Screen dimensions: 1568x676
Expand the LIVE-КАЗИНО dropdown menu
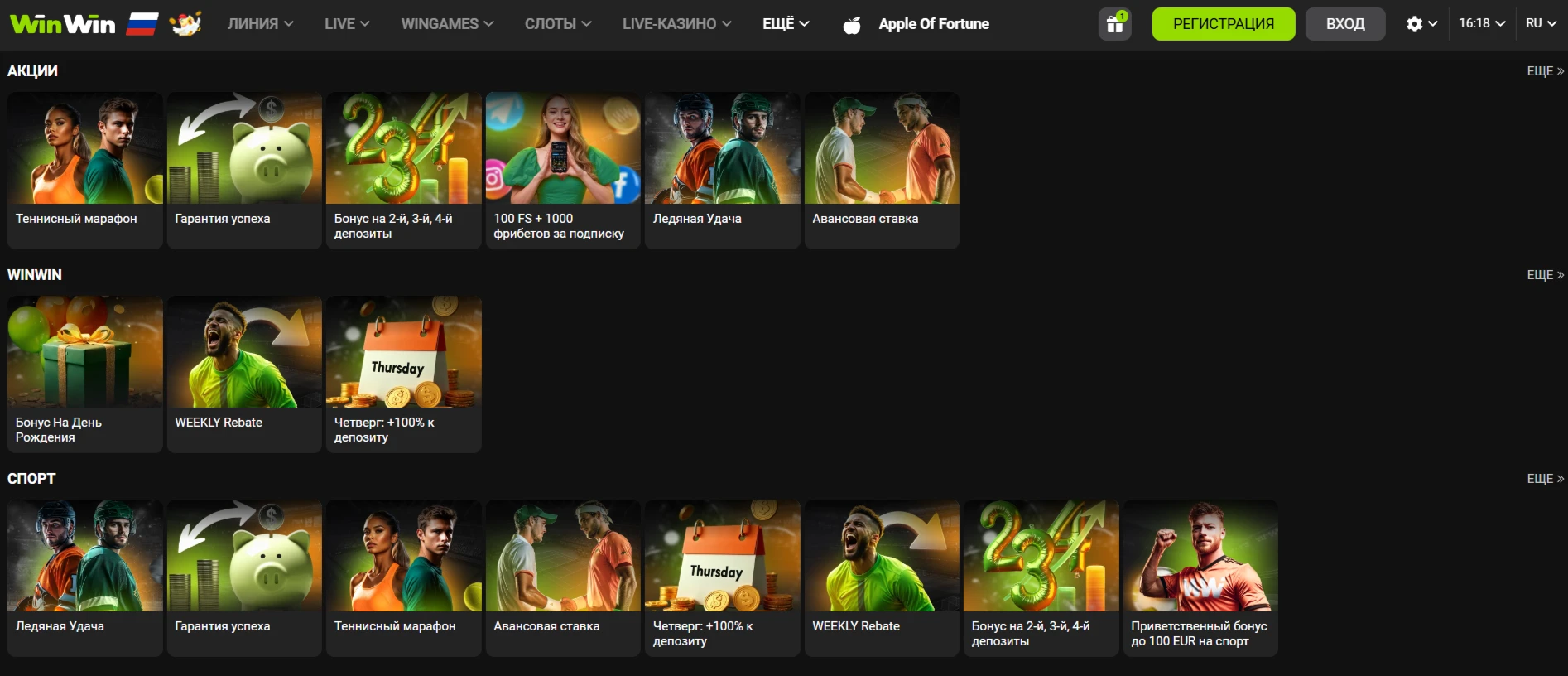click(x=676, y=24)
